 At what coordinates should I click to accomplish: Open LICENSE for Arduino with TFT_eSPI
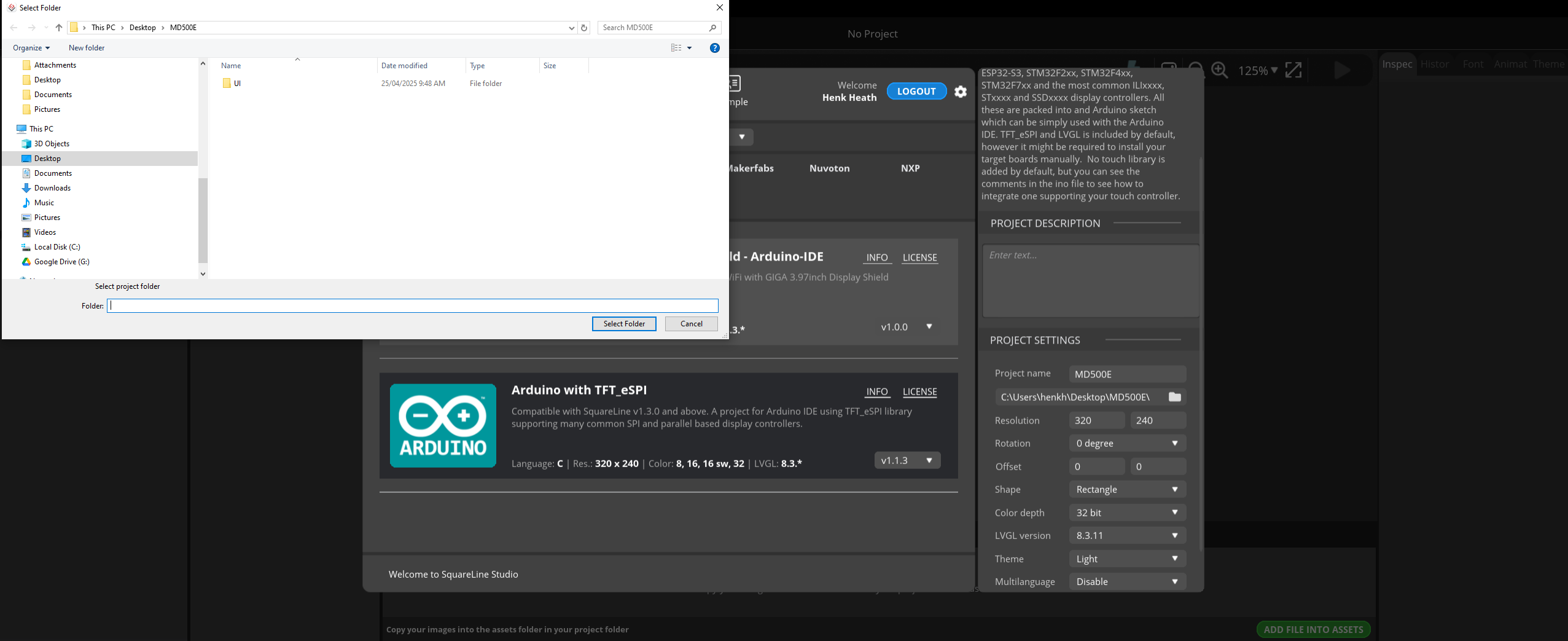[x=919, y=391]
